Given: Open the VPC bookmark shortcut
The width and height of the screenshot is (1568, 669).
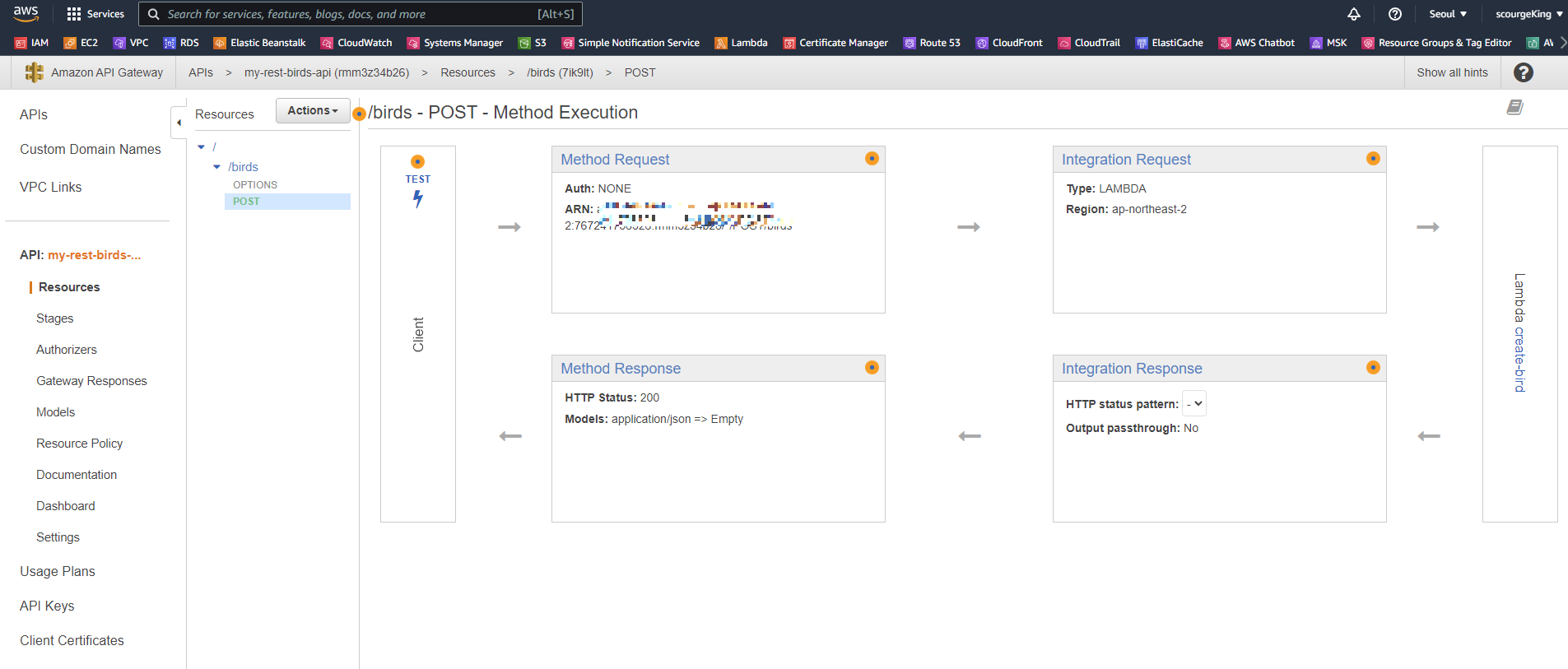Looking at the screenshot, I should (x=131, y=43).
